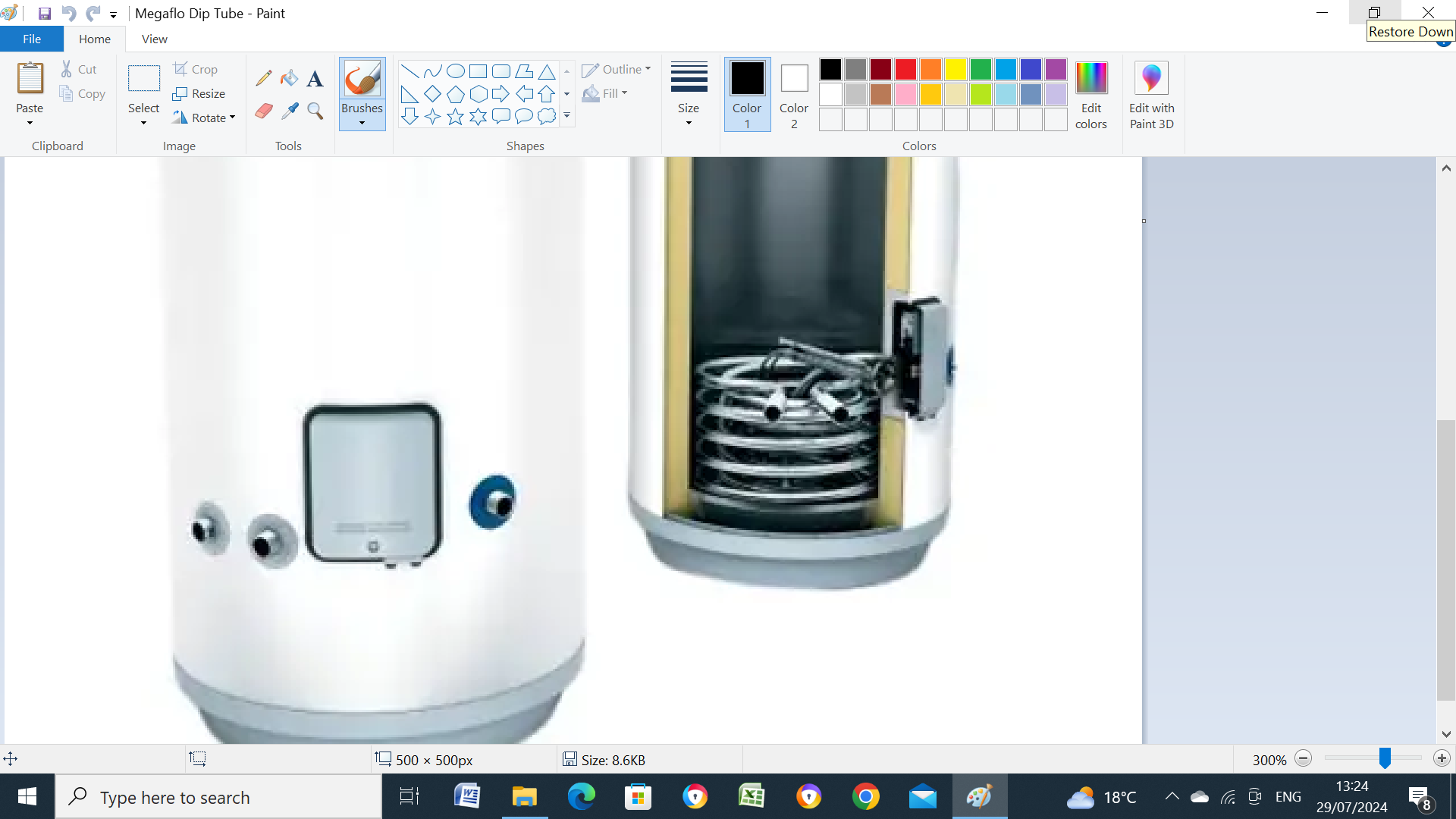The image size is (1456, 819).
Task: Click the zoom out minus button
Action: click(x=1304, y=759)
